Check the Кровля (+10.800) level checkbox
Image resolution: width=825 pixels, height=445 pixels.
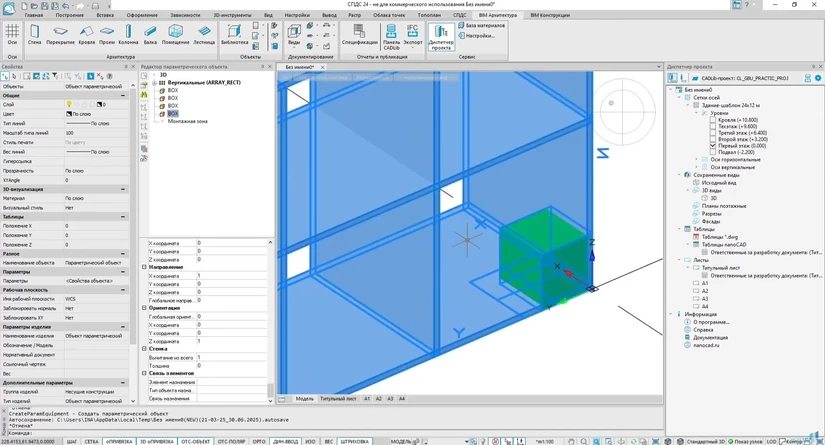(x=713, y=120)
